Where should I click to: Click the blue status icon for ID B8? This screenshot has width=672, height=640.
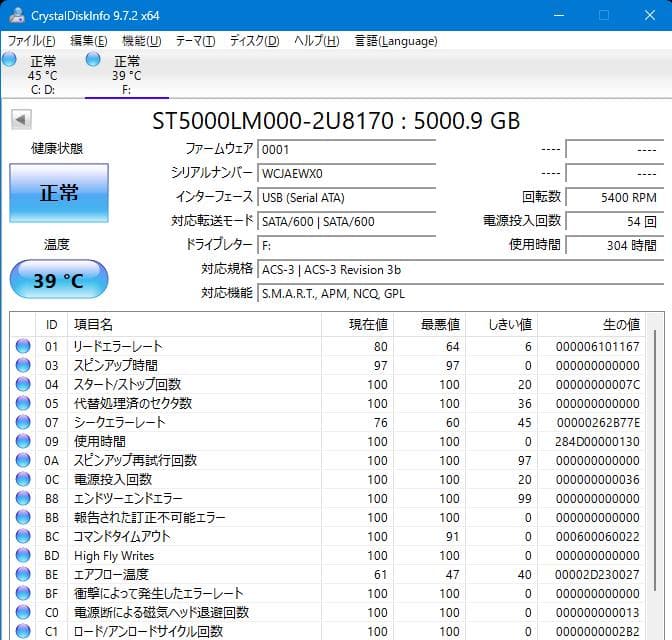(x=23, y=498)
